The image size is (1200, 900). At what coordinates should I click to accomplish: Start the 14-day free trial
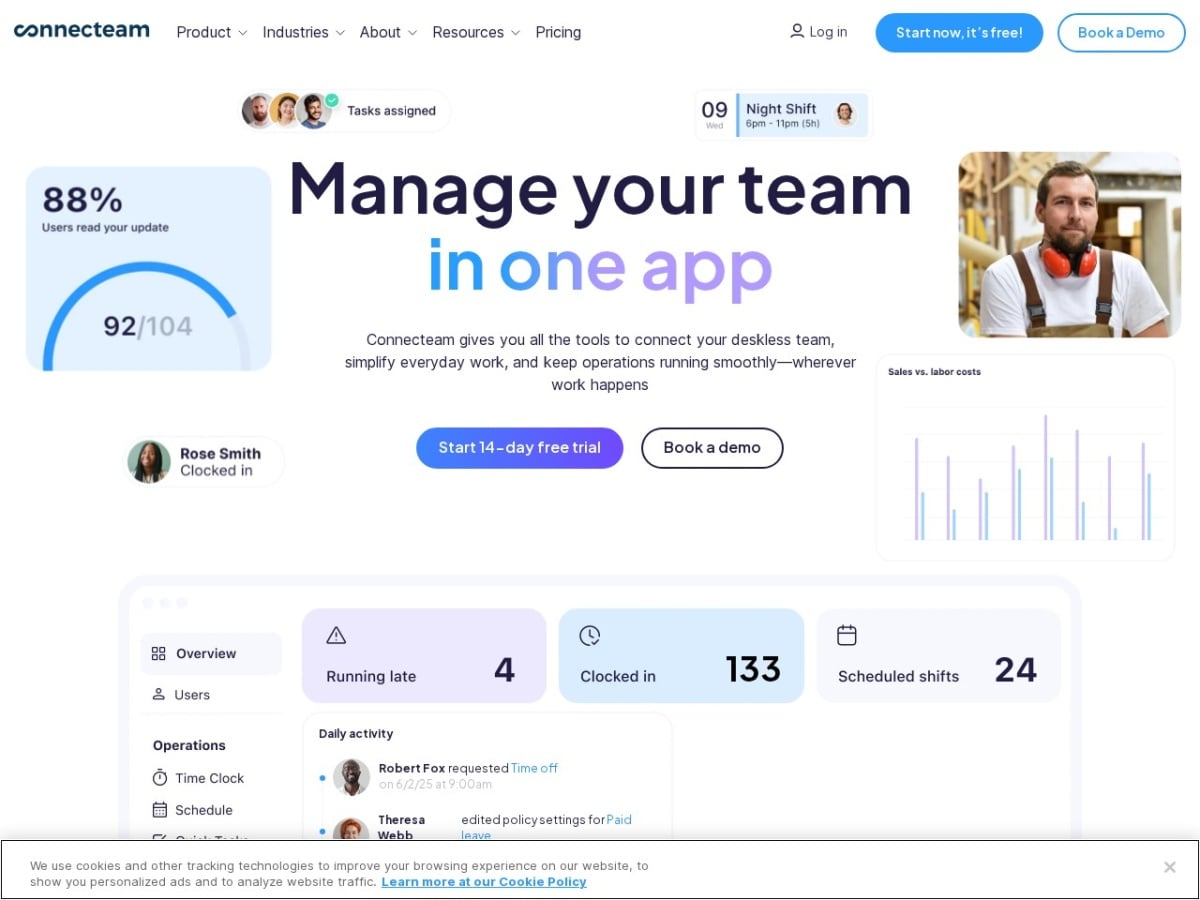(519, 447)
